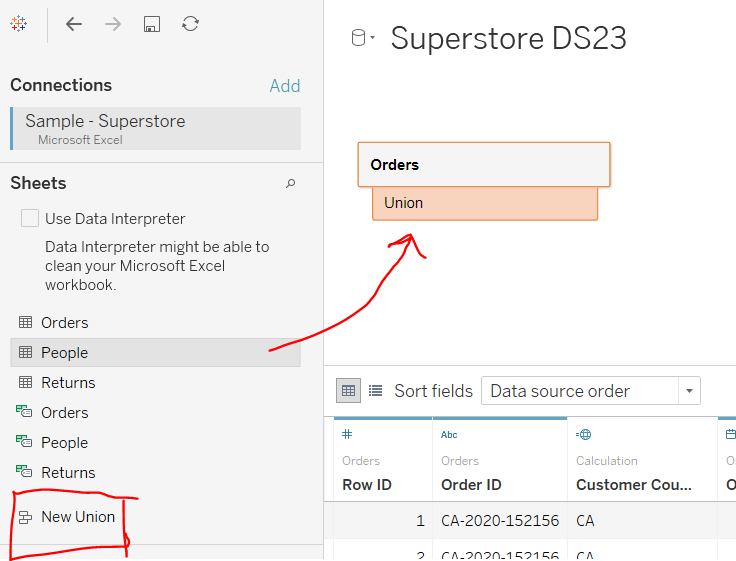Select the Orders table on canvas
The height and width of the screenshot is (561, 736).
(x=483, y=165)
